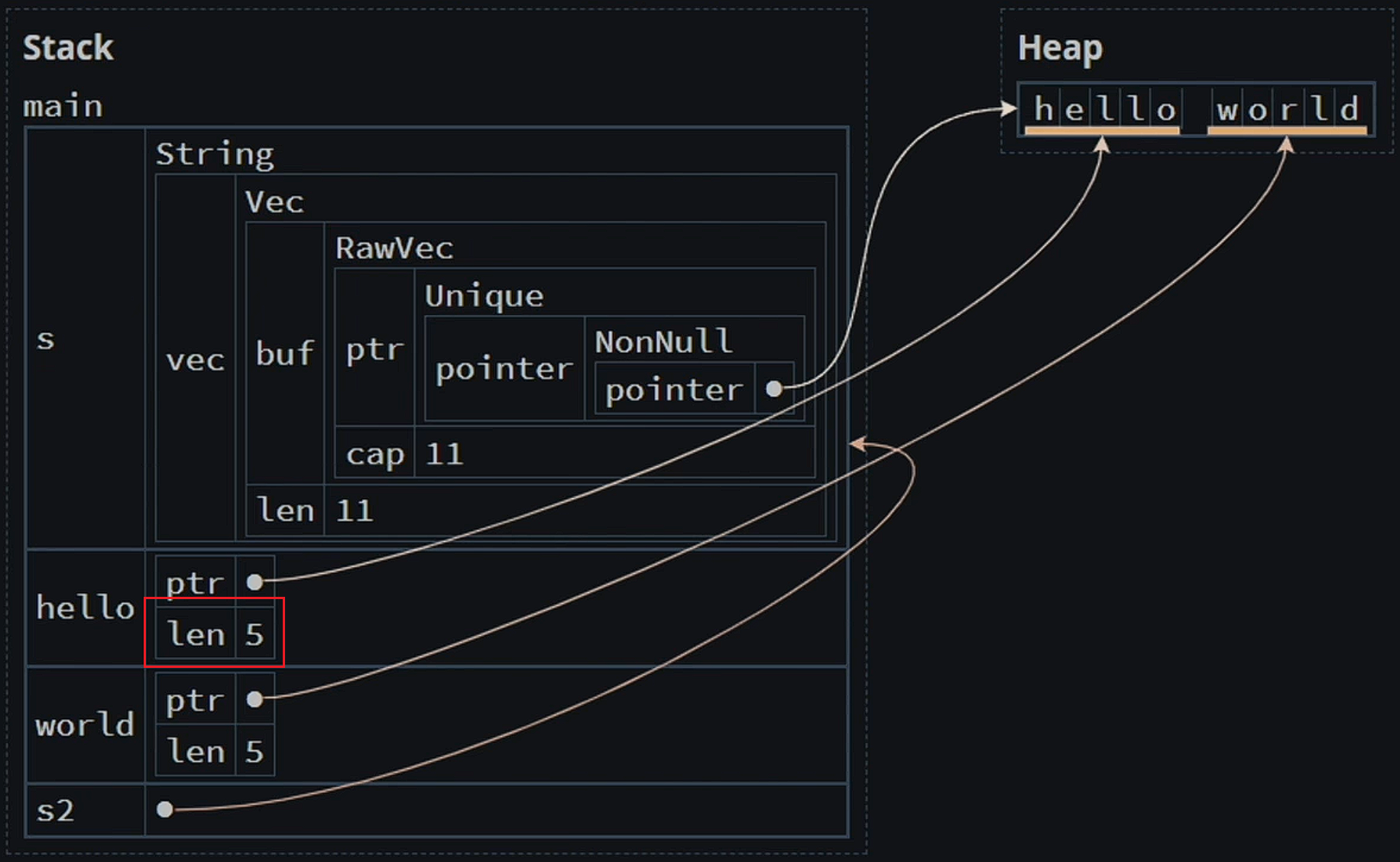Click the pointer dot in the NonNull row
The image size is (1400, 862).
tap(773, 389)
